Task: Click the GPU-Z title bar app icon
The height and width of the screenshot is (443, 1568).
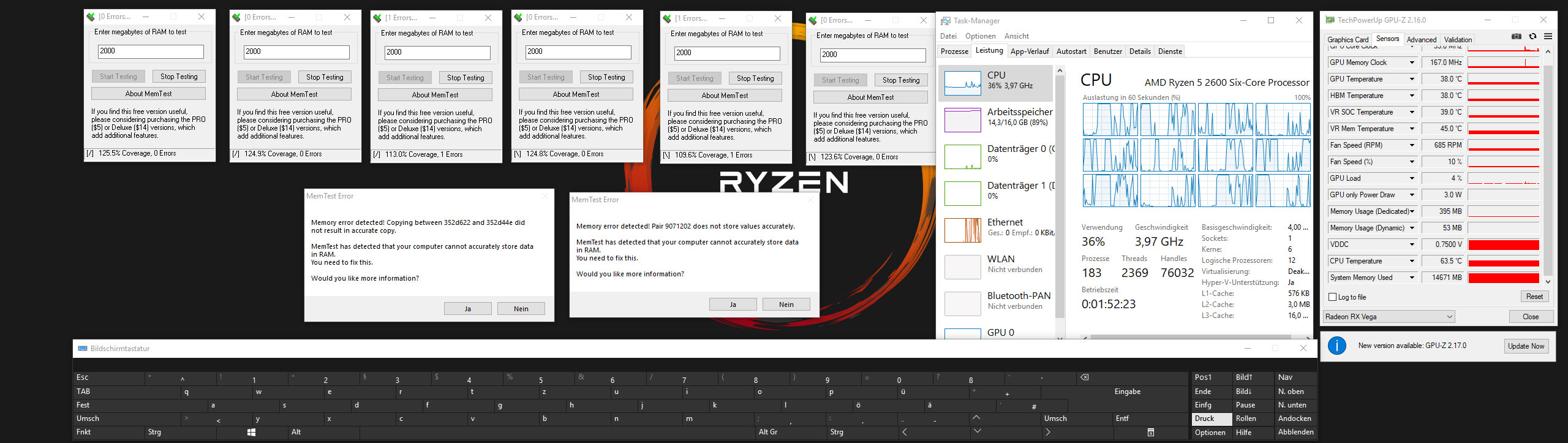Action: pos(1330,20)
